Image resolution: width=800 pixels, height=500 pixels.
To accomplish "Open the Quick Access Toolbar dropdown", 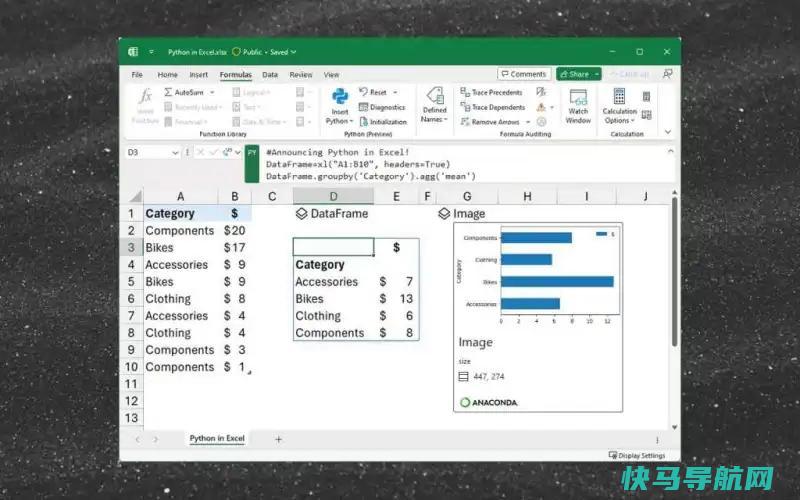I will click(151, 52).
